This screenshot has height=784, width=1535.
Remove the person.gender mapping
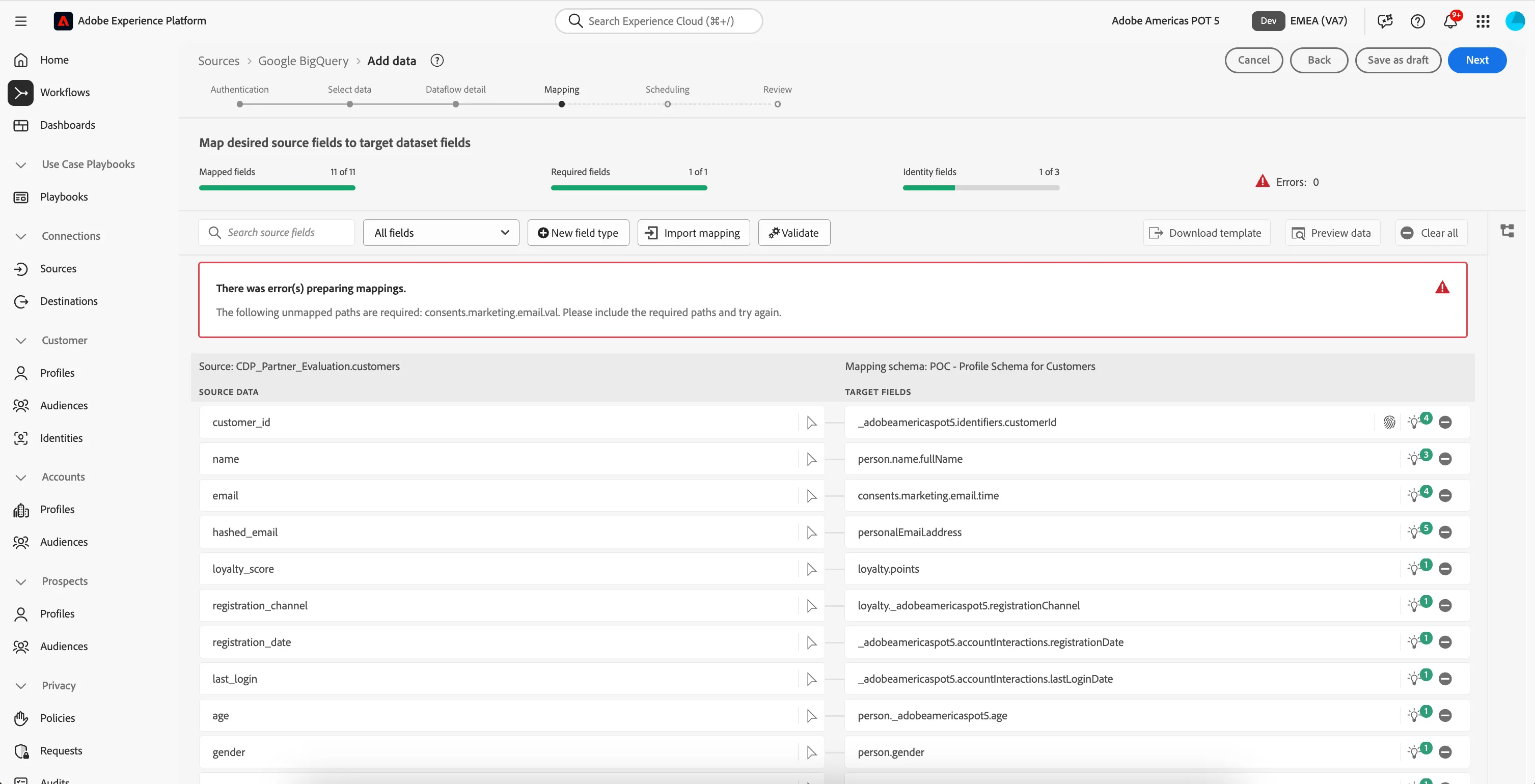click(x=1445, y=752)
